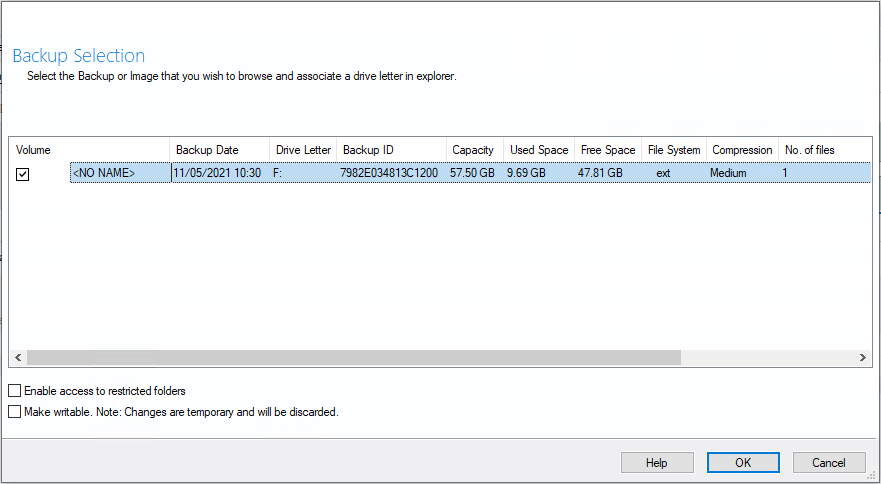Click the Compression column header

coord(742,150)
